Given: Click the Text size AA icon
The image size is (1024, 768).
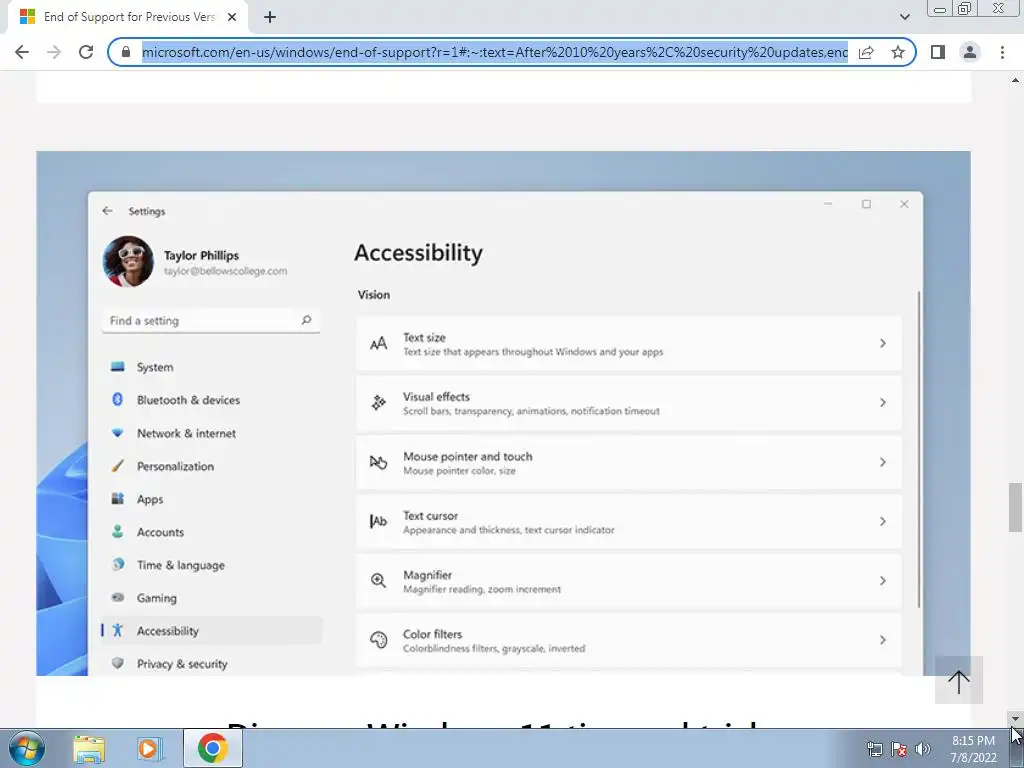Looking at the screenshot, I should pos(379,344).
